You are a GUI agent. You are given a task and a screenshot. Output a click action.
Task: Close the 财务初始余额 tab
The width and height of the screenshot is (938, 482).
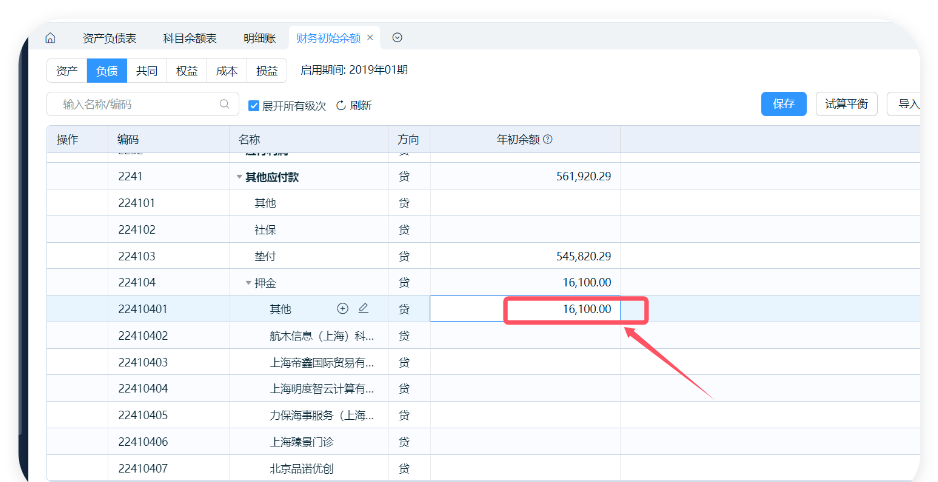[370, 38]
